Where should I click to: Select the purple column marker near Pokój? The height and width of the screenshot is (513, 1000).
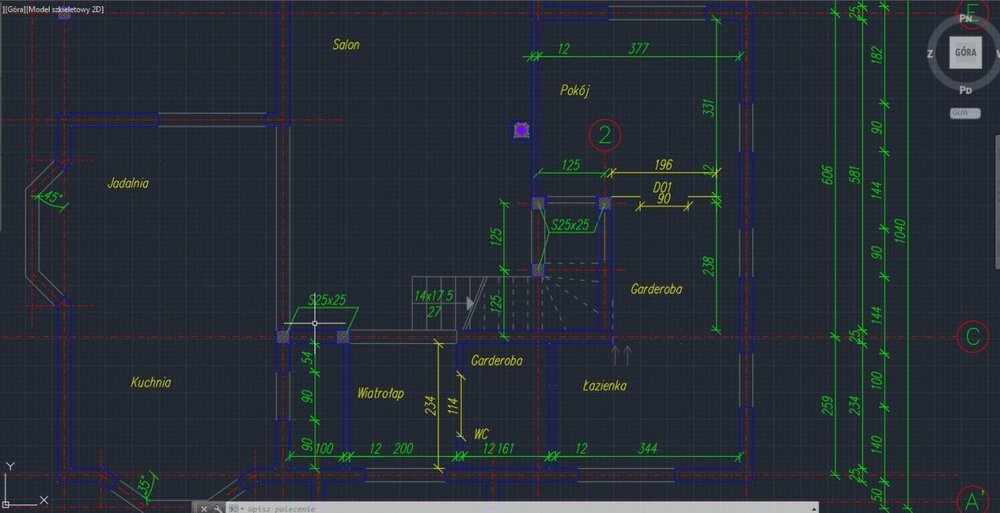coord(521,129)
